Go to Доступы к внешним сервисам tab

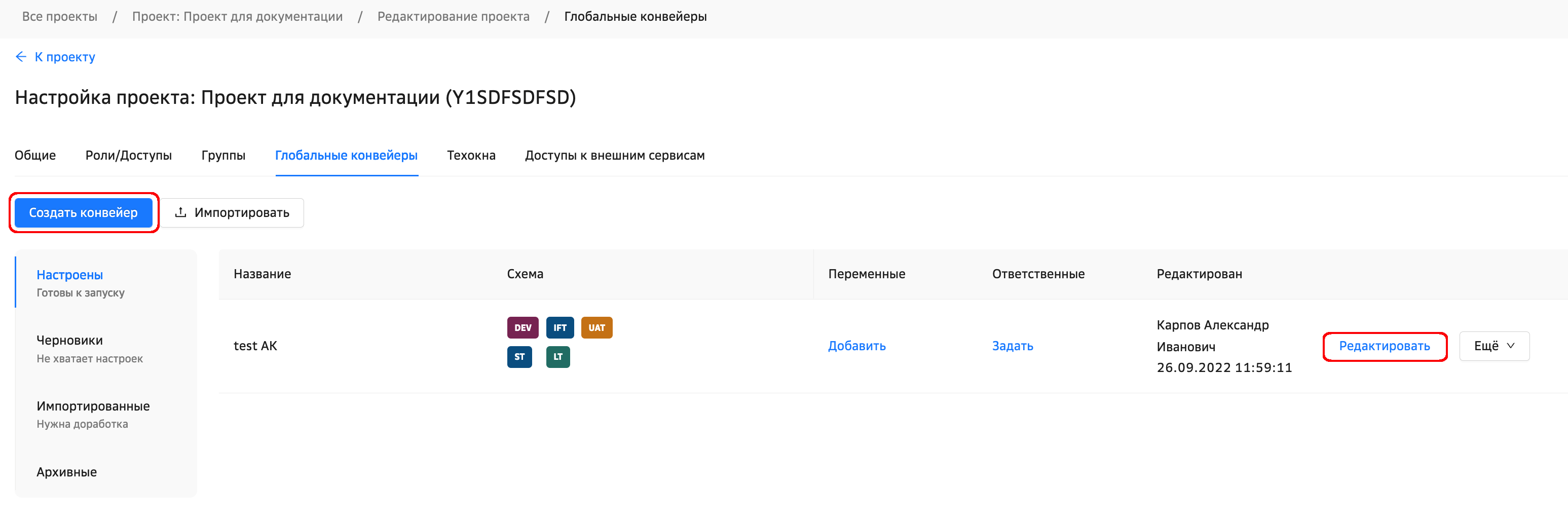614,155
